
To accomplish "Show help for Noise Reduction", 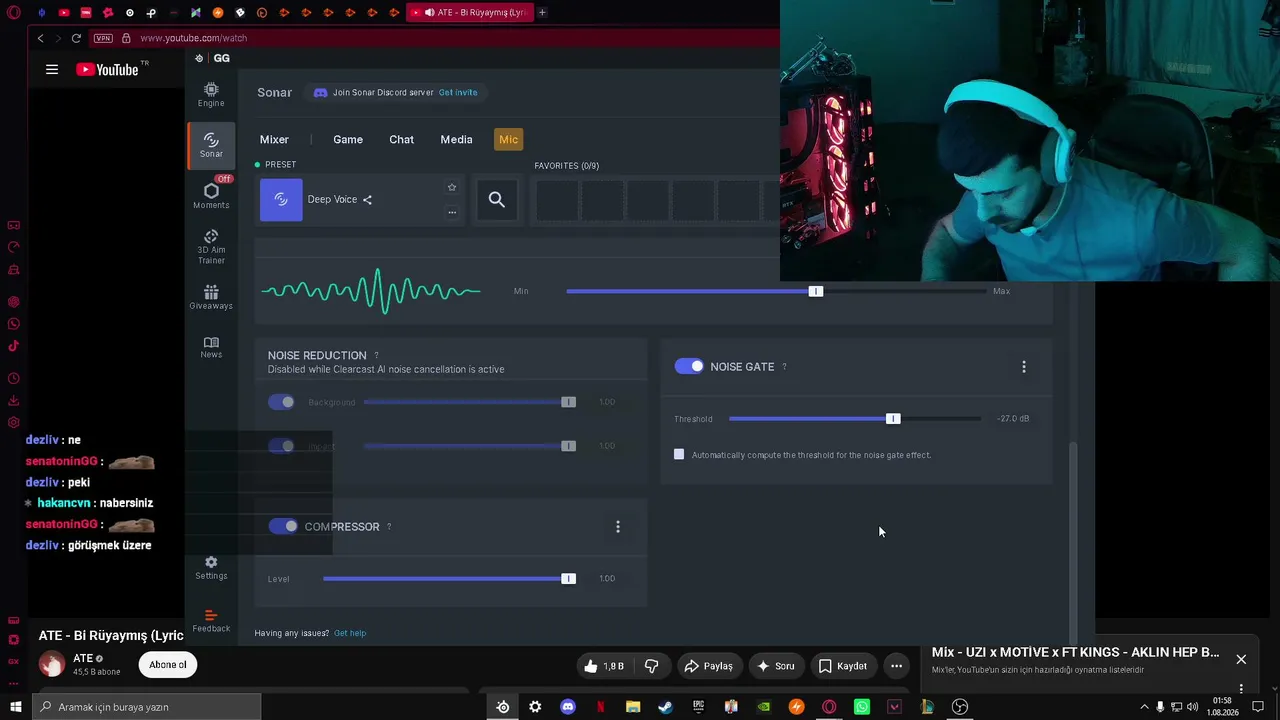I will coord(376,356).
